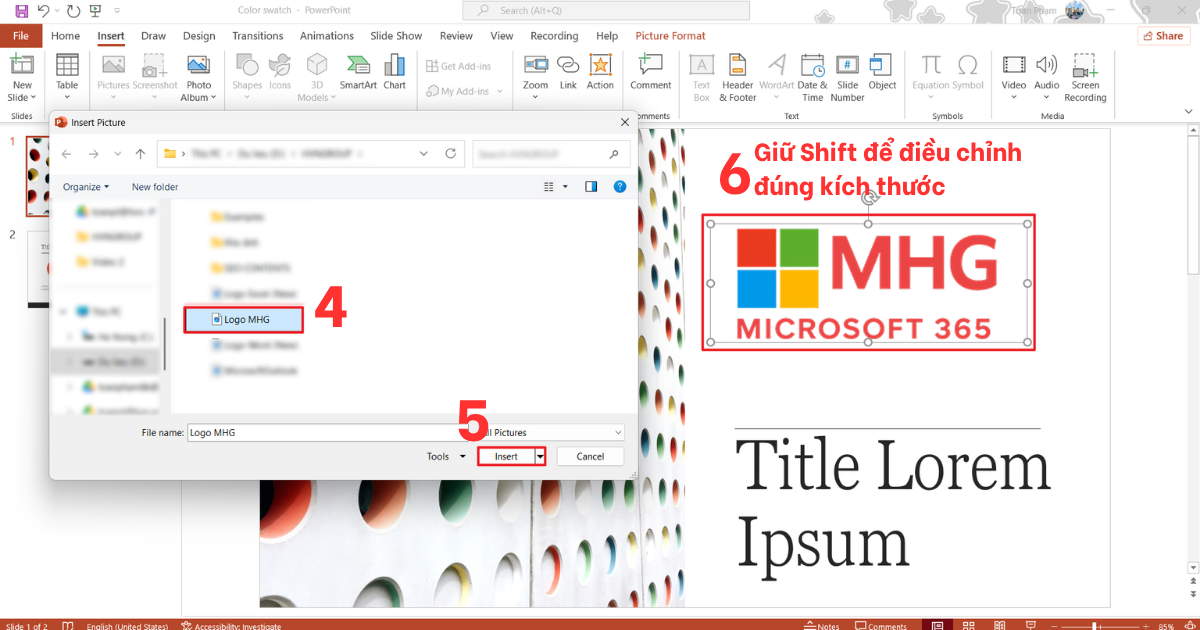Switch to the Home tab
Screen dimensions: 1200x630
pos(65,36)
